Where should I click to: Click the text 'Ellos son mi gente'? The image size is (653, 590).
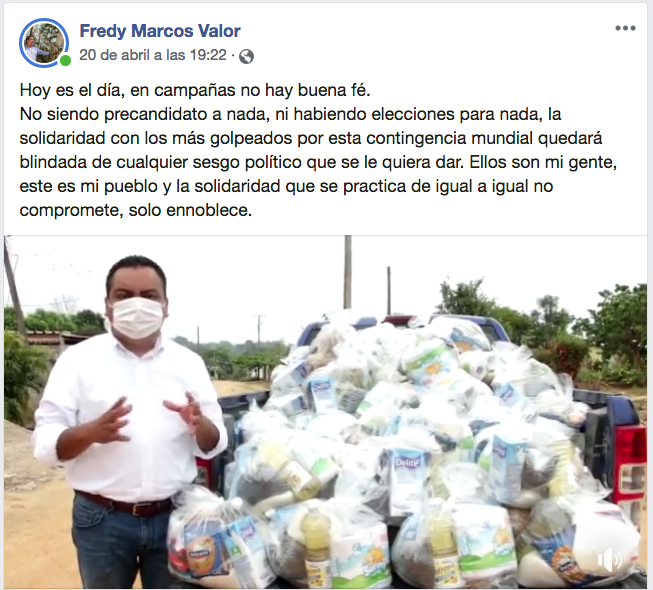pyautogui.click(x=543, y=162)
